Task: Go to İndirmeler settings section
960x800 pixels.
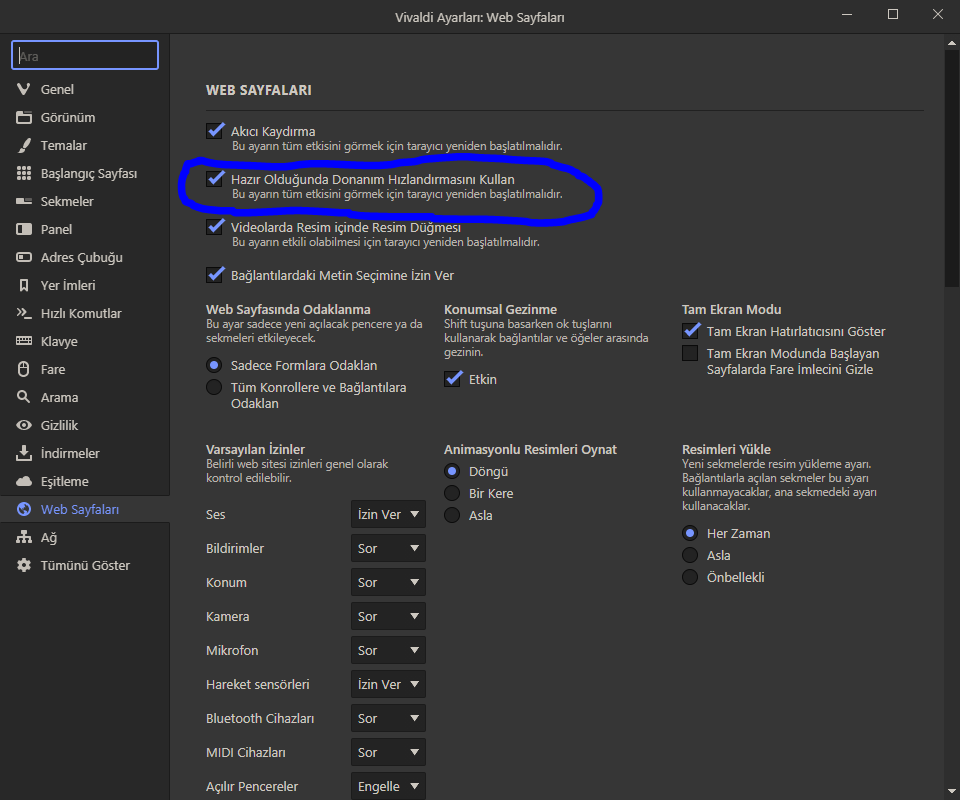Action: point(85,453)
